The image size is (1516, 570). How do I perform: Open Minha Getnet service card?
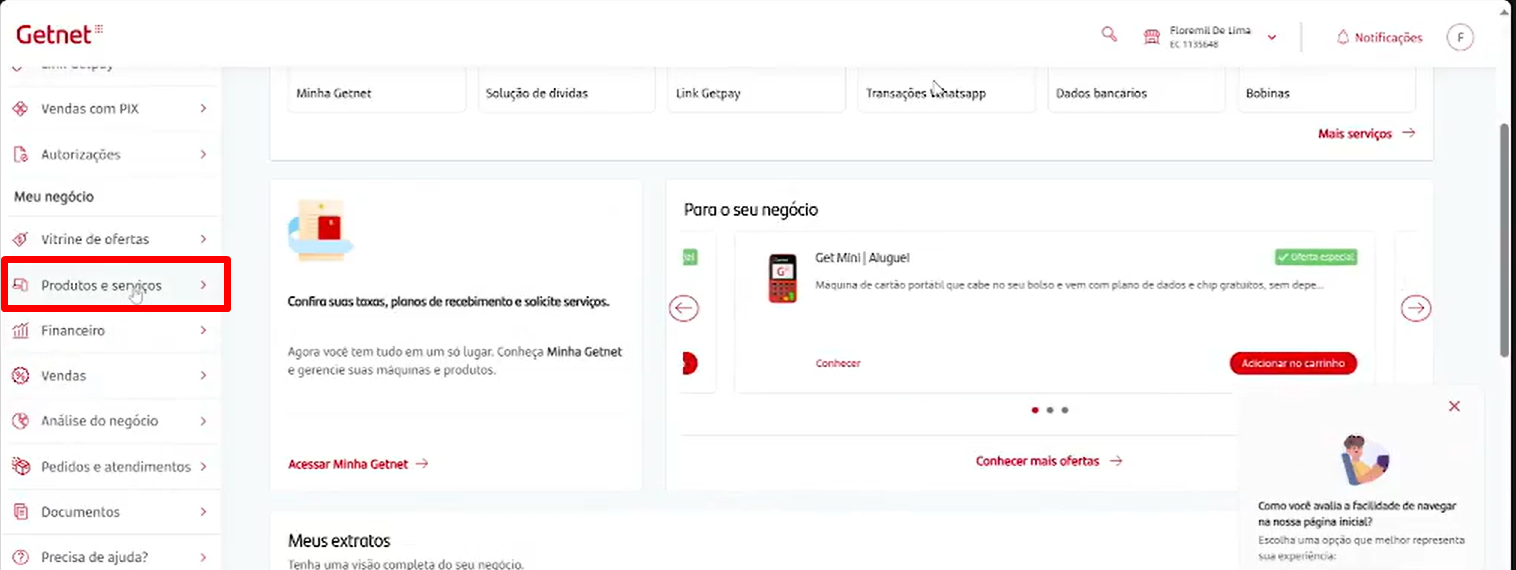click(x=377, y=90)
